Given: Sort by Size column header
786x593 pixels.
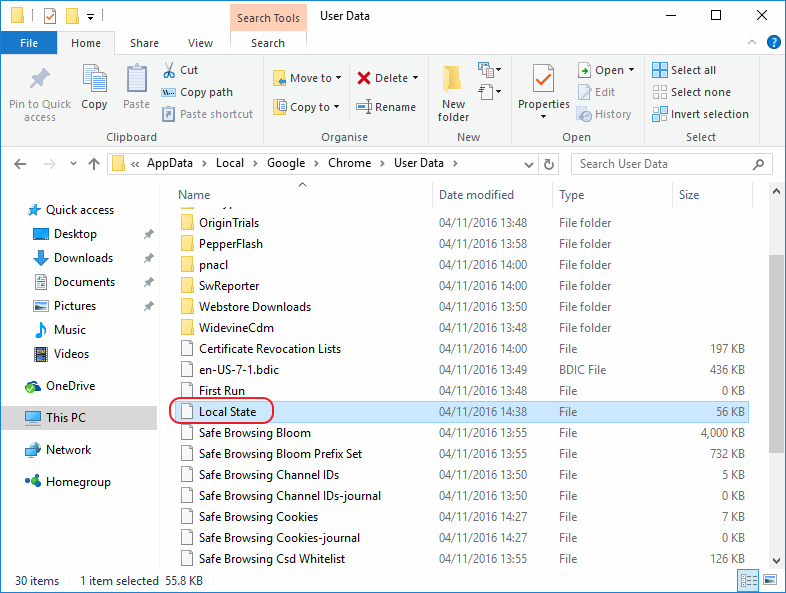Looking at the screenshot, I should point(689,195).
